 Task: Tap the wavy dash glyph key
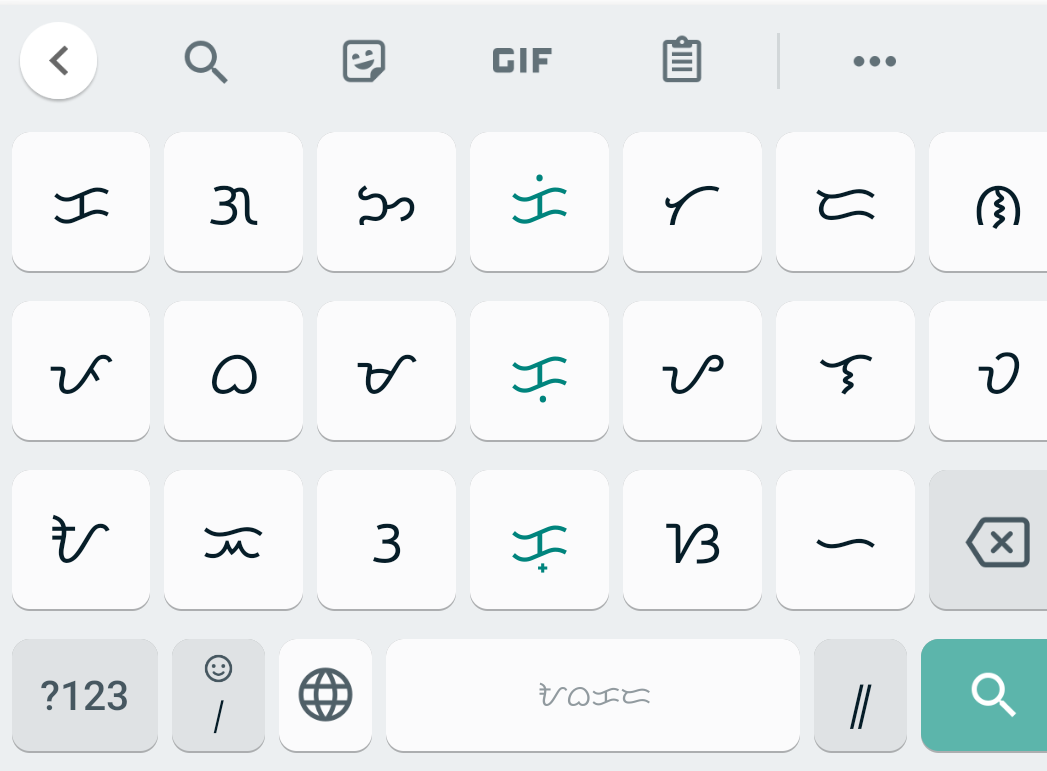845,540
